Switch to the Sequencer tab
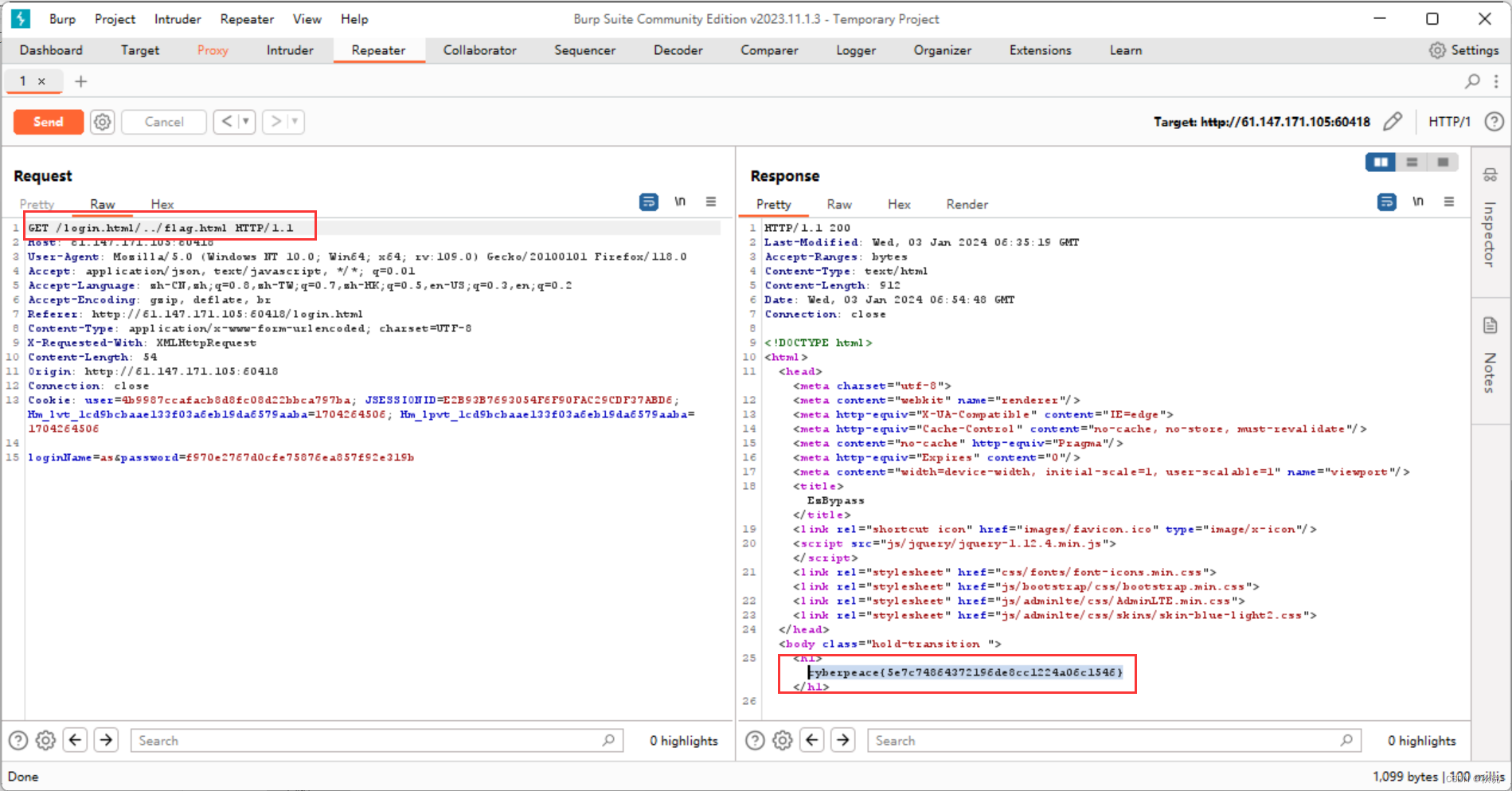 click(585, 50)
